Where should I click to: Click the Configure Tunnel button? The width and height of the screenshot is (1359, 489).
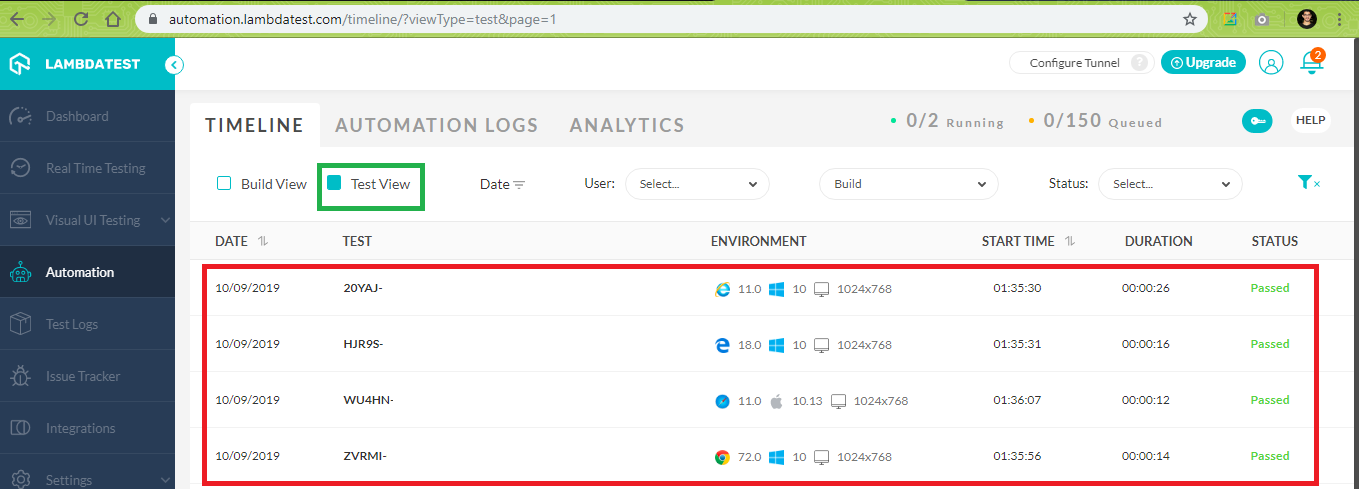pos(1074,62)
